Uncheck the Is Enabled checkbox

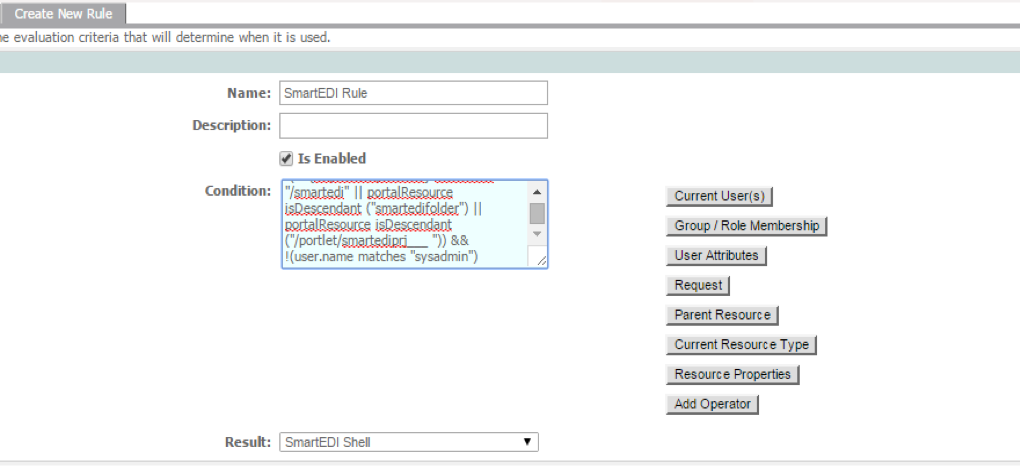(286, 159)
